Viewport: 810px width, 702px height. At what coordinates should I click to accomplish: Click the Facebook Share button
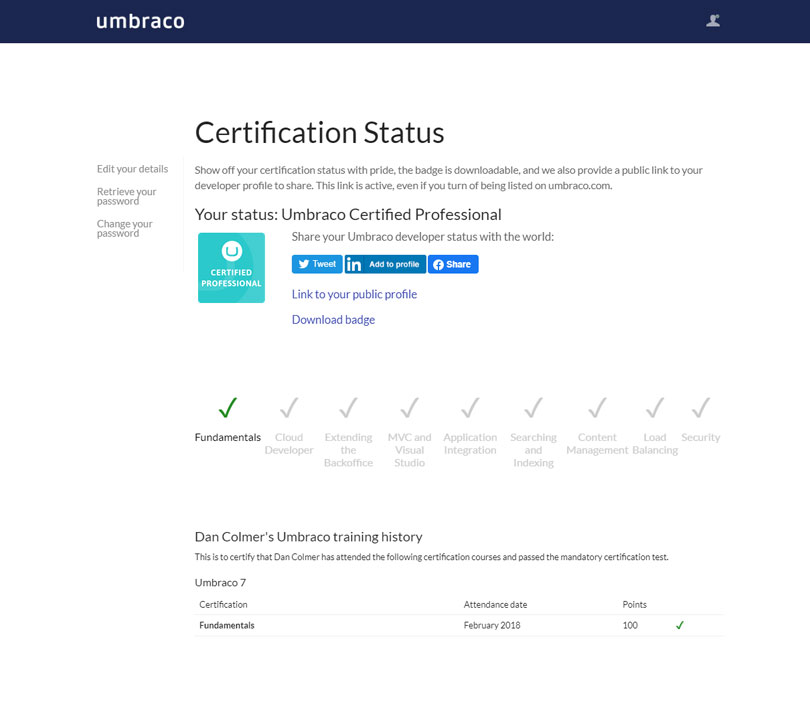pyautogui.click(x=453, y=264)
